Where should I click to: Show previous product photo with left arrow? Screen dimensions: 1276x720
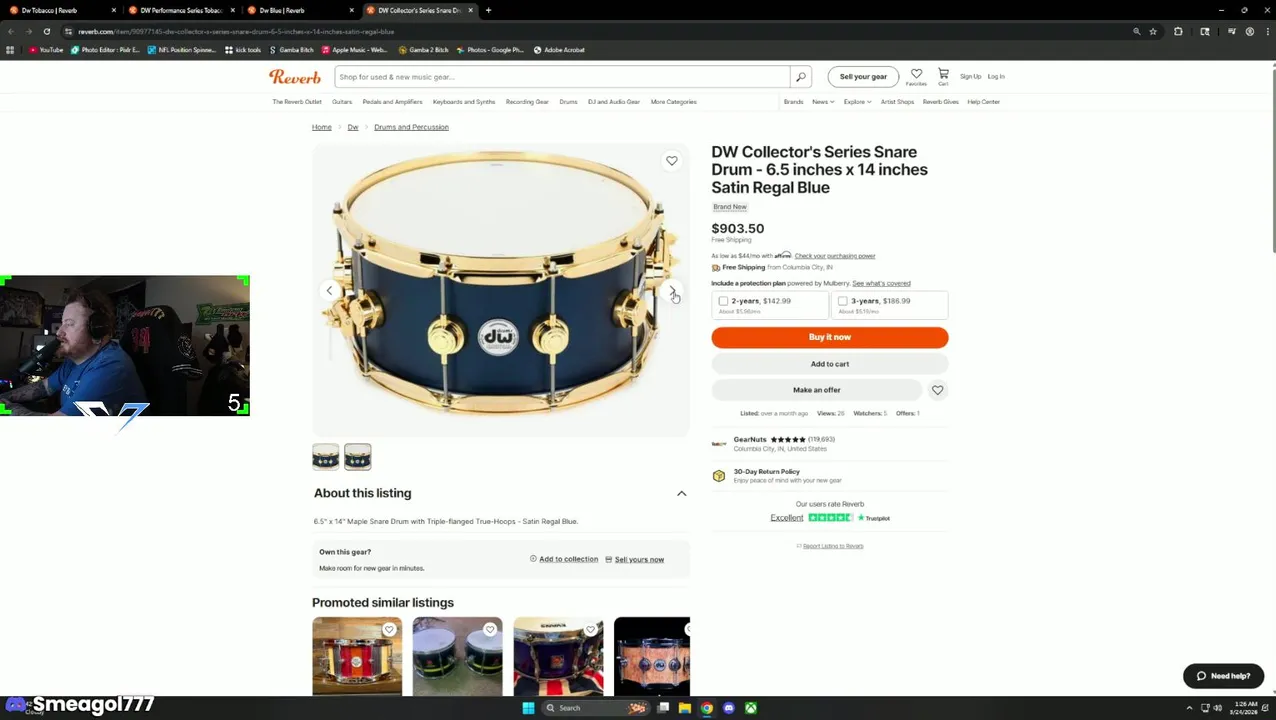(329, 291)
